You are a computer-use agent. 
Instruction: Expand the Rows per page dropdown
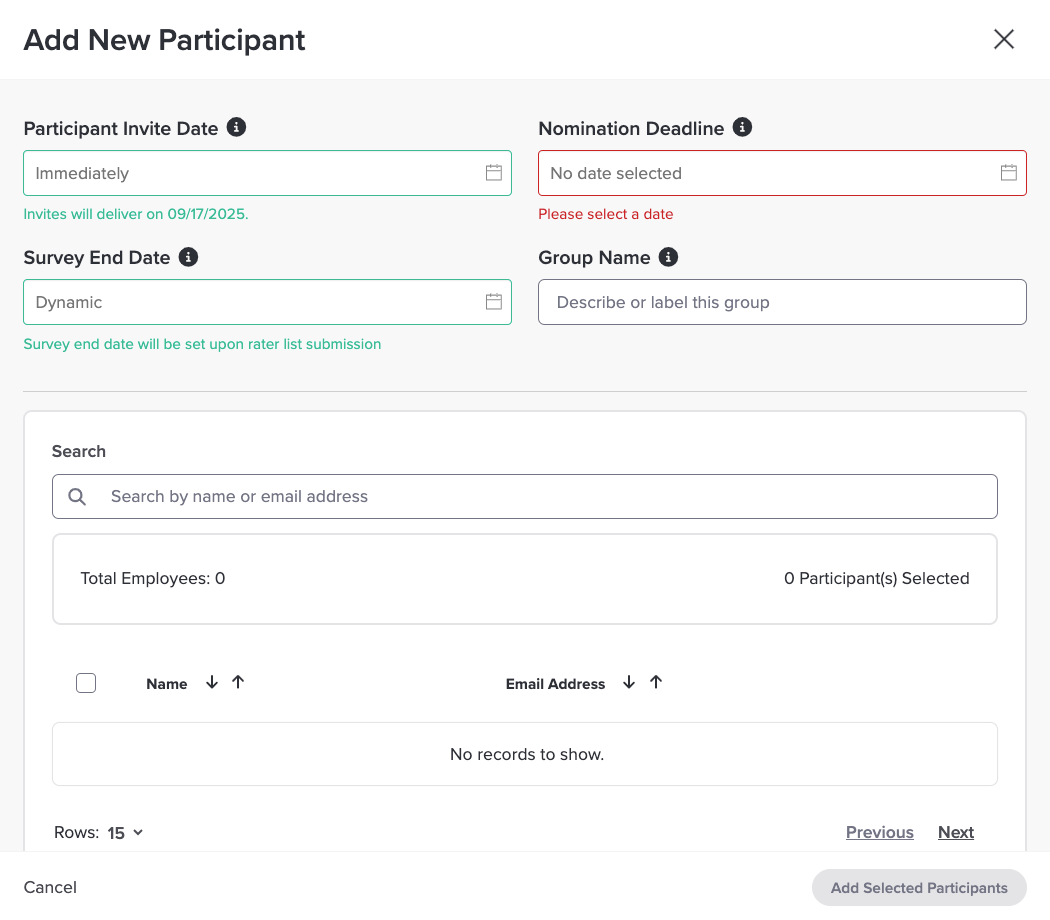[x=125, y=832]
